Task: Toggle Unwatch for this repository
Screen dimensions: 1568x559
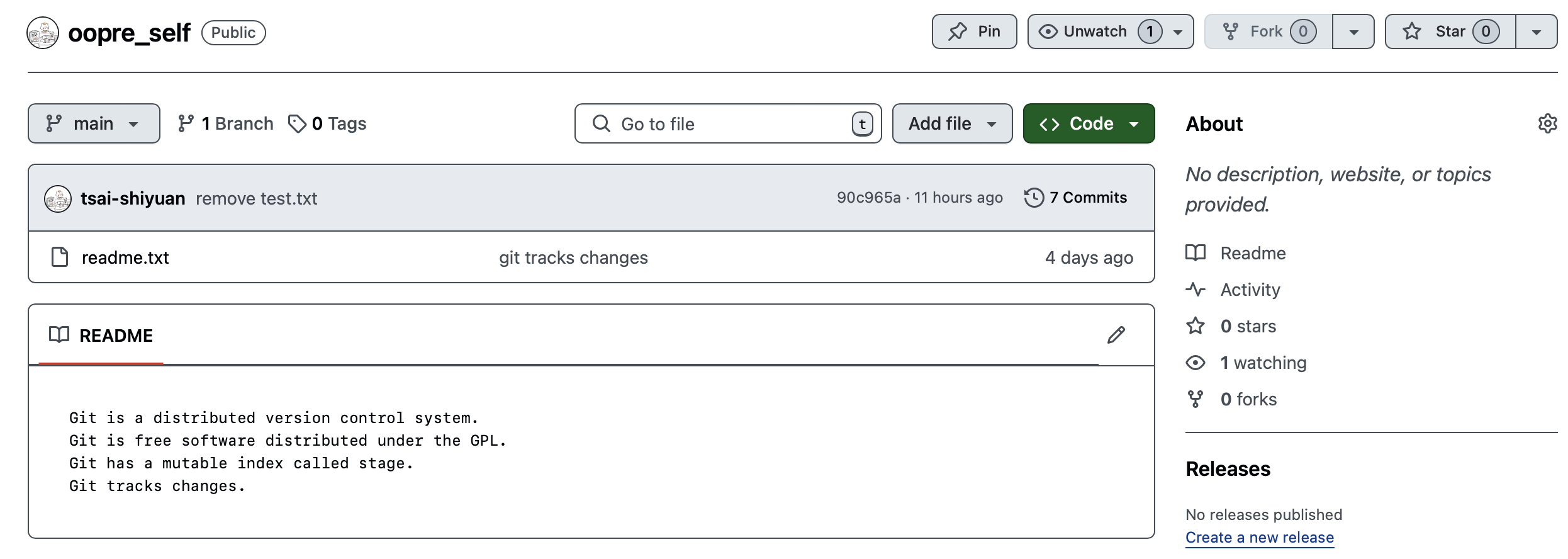Action: click(x=1096, y=31)
